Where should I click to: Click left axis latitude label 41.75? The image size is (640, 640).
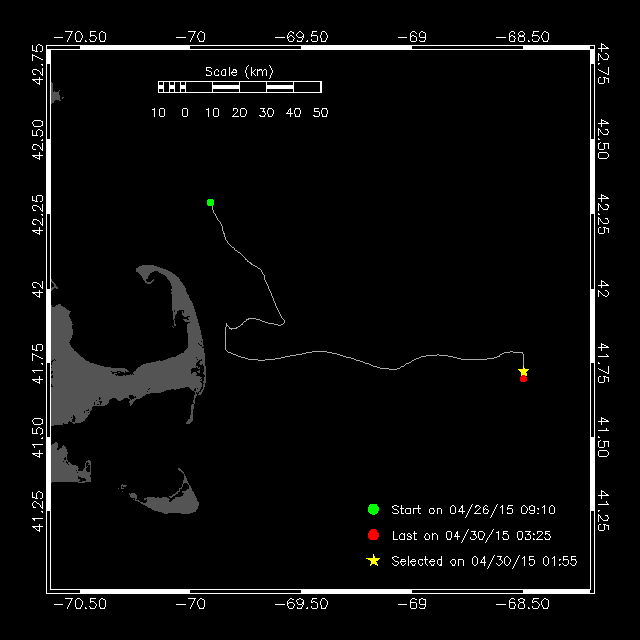tap(38, 364)
